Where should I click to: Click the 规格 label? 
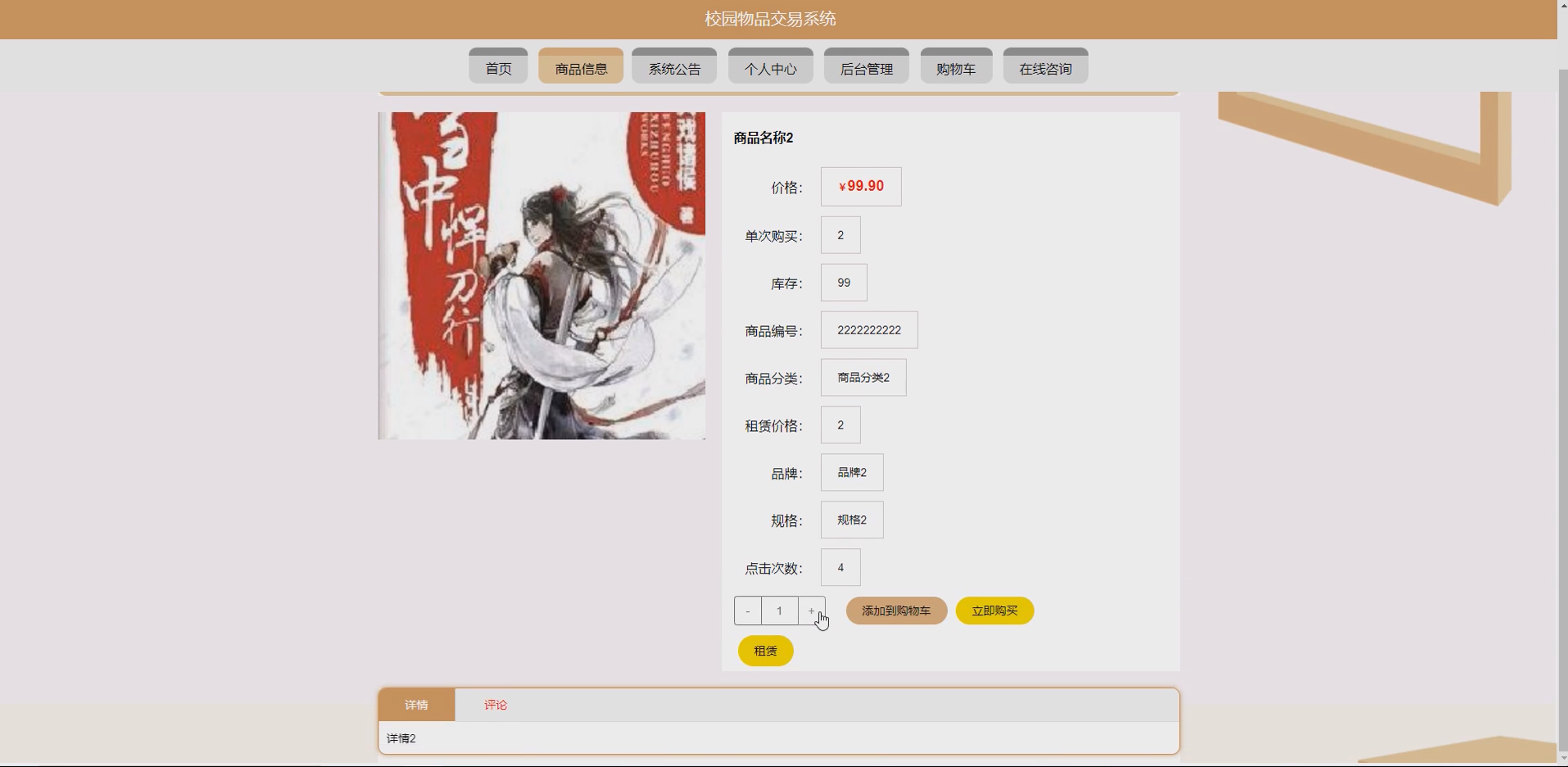pos(786,521)
